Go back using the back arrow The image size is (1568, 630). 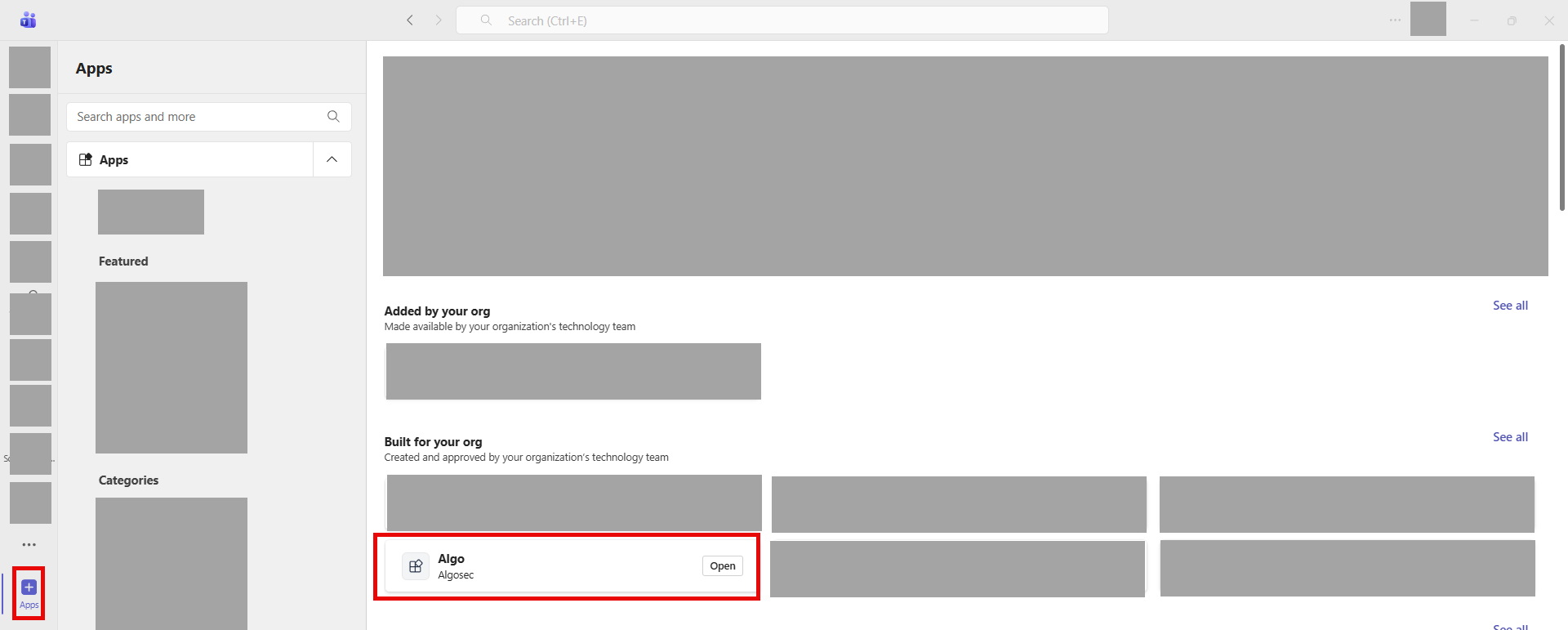click(410, 20)
